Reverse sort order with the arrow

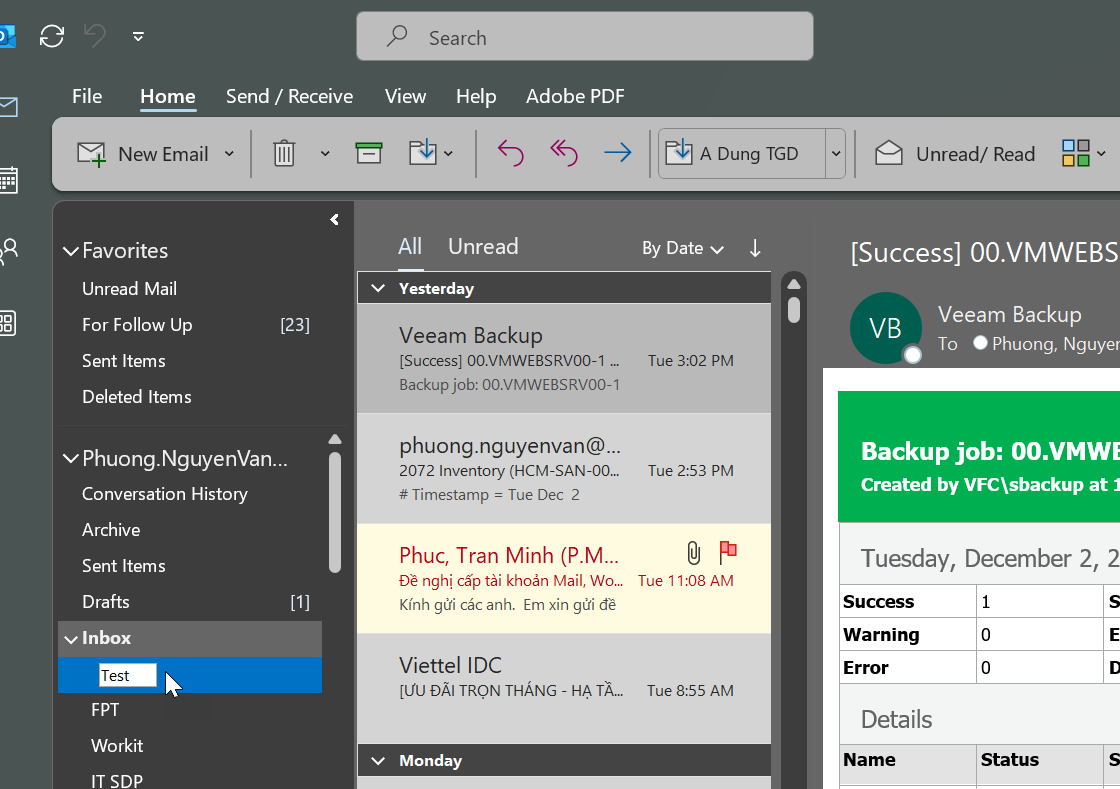click(x=755, y=248)
